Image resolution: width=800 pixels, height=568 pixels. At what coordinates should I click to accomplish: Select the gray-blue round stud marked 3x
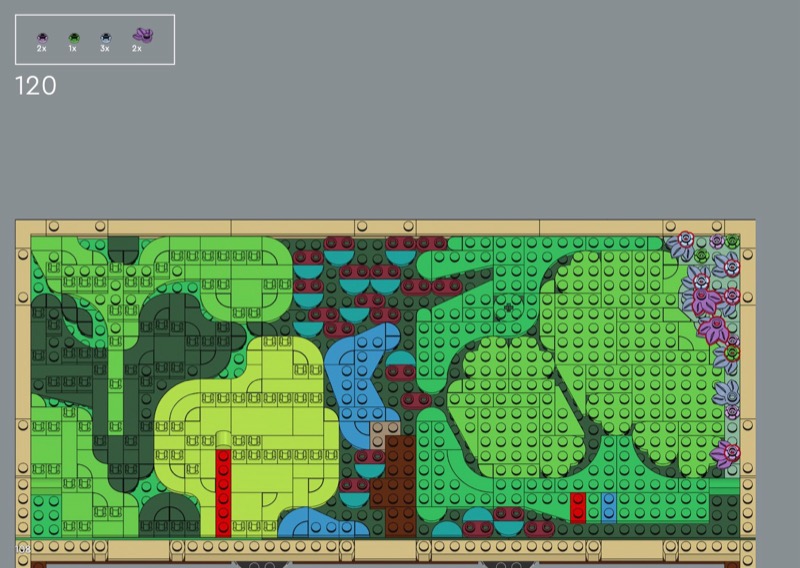coord(105,38)
